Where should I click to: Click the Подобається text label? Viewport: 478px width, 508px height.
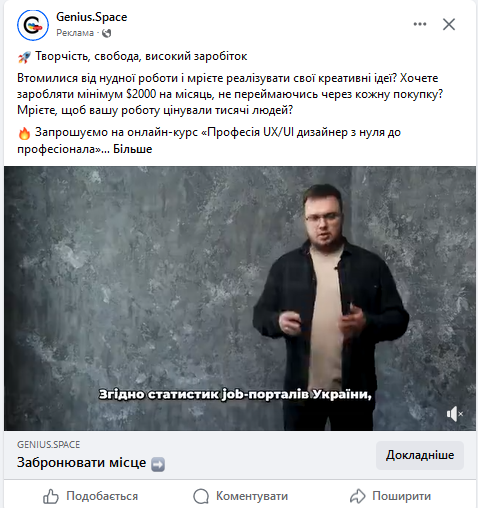pyautogui.click(x=102, y=496)
